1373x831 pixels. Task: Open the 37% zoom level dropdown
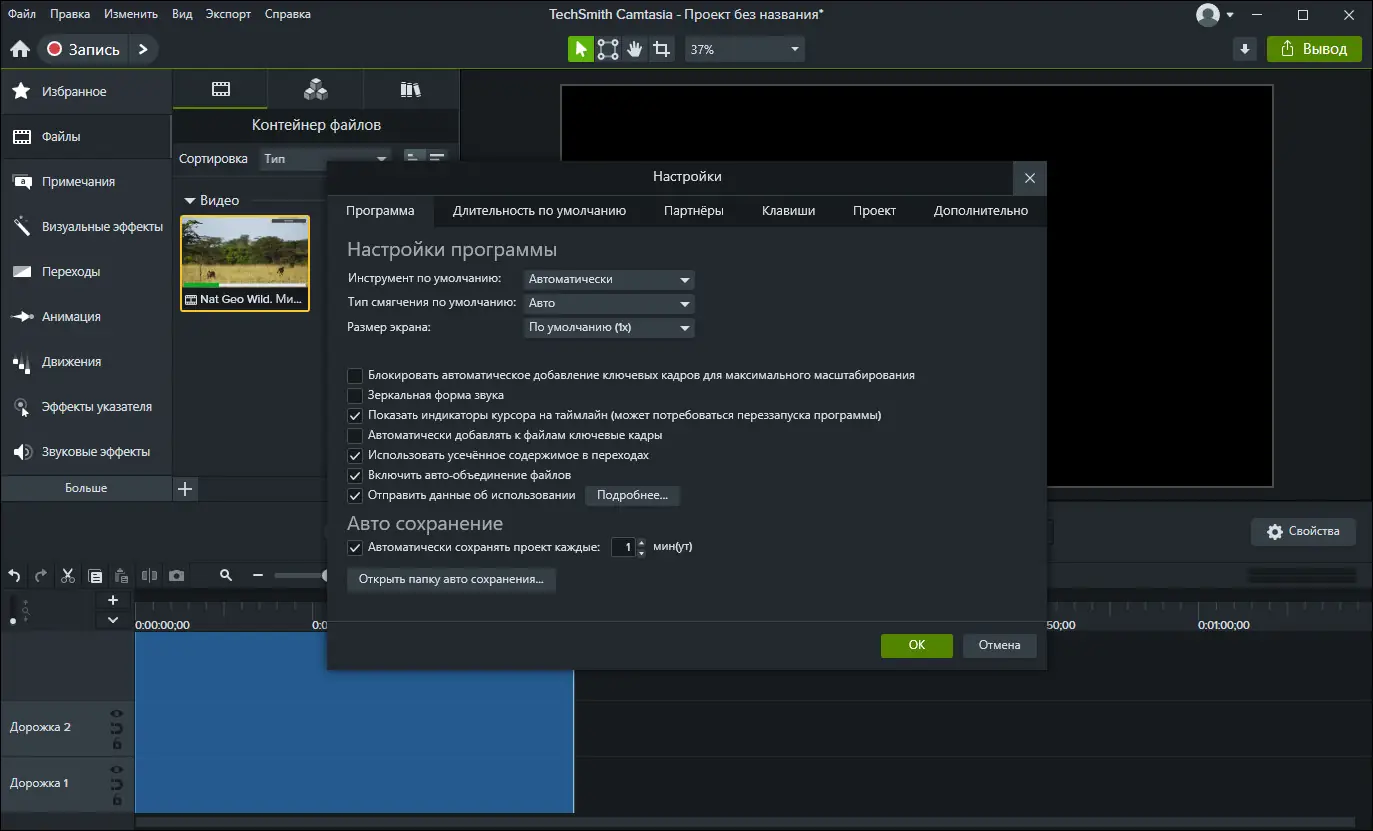pyautogui.click(x=744, y=49)
